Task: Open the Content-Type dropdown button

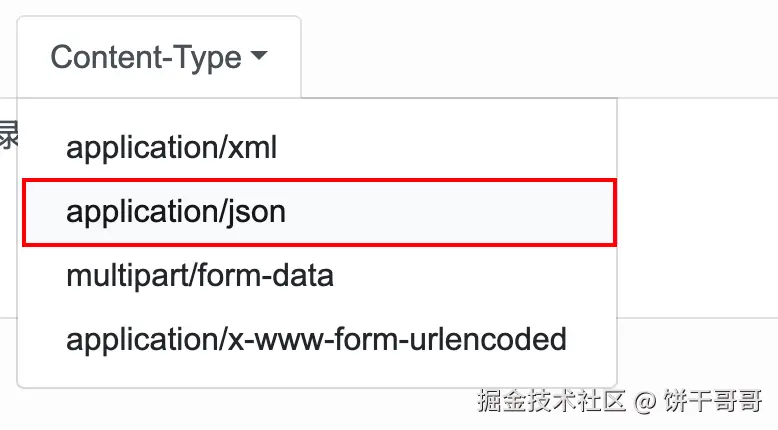Action: pyautogui.click(x=159, y=57)
